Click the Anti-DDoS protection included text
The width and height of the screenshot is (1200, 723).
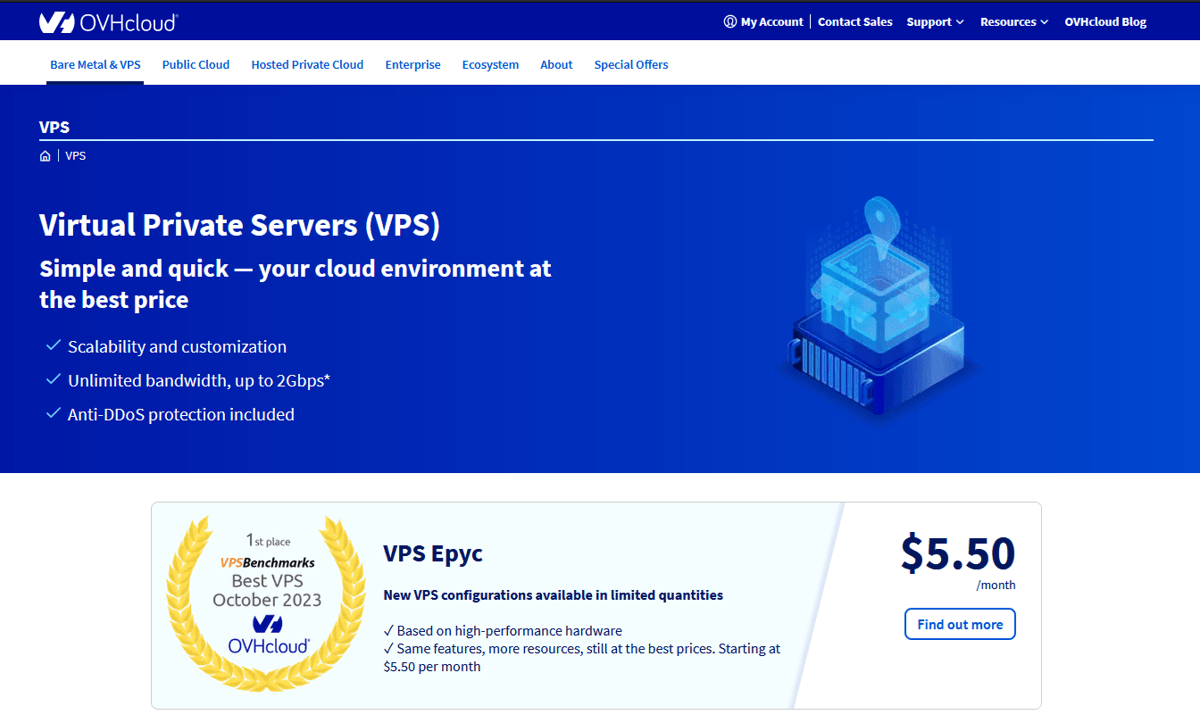(181, 414)
